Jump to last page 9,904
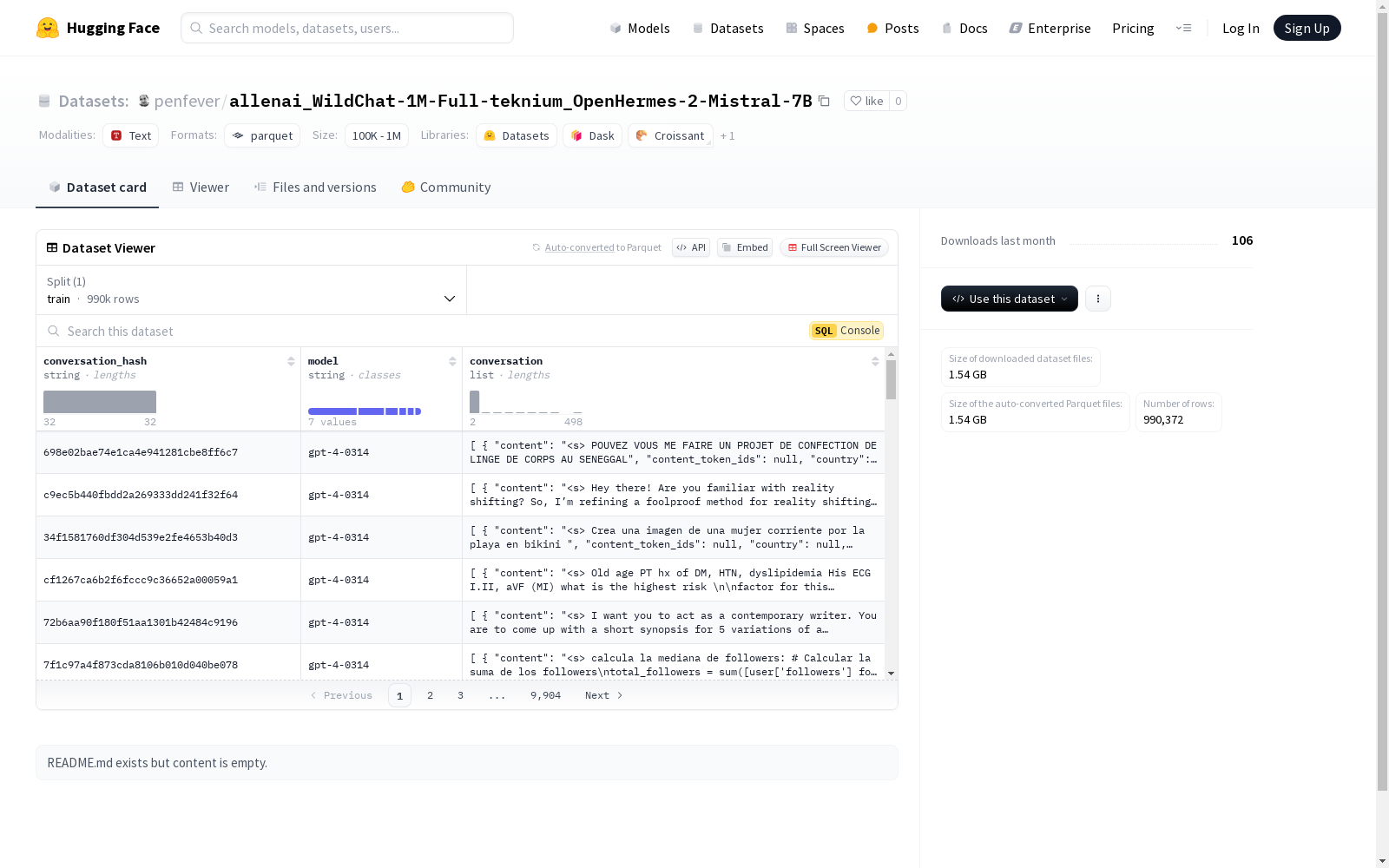 click(x=546, y=695)
